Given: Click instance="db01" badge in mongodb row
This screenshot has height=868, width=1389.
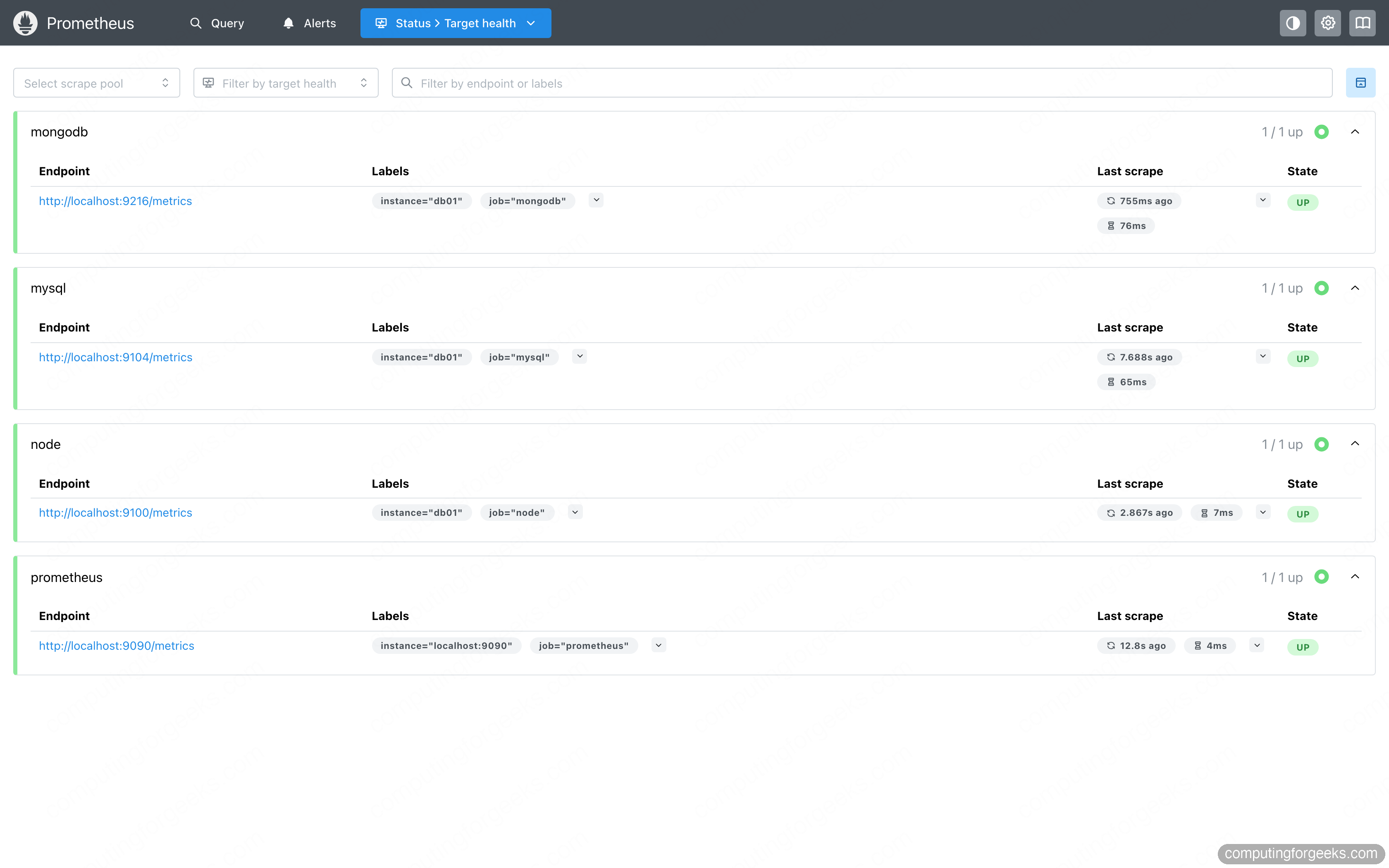Looking at the screenshot, I should (421, 201).
